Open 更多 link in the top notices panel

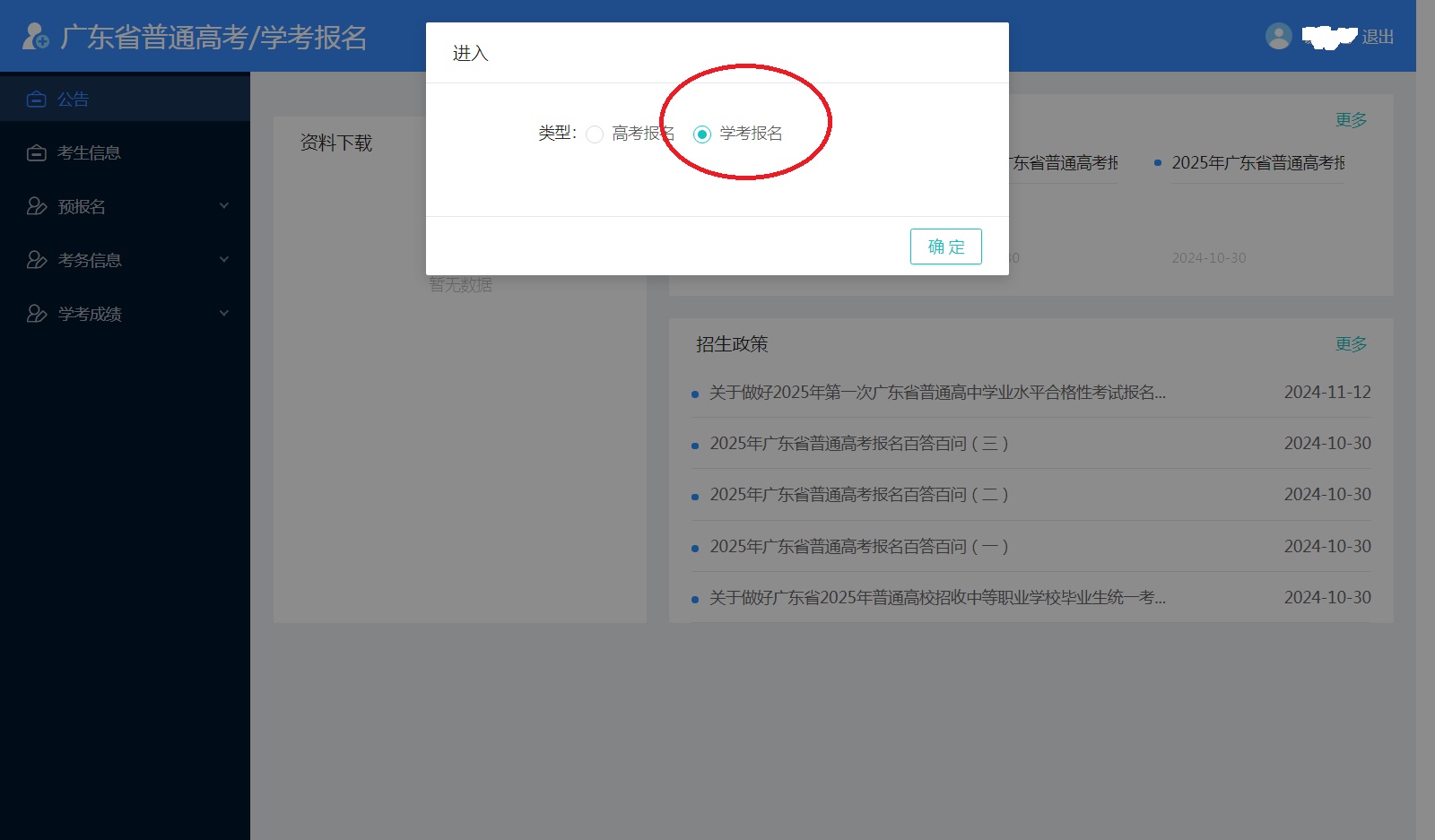[x=1352, y=120]
